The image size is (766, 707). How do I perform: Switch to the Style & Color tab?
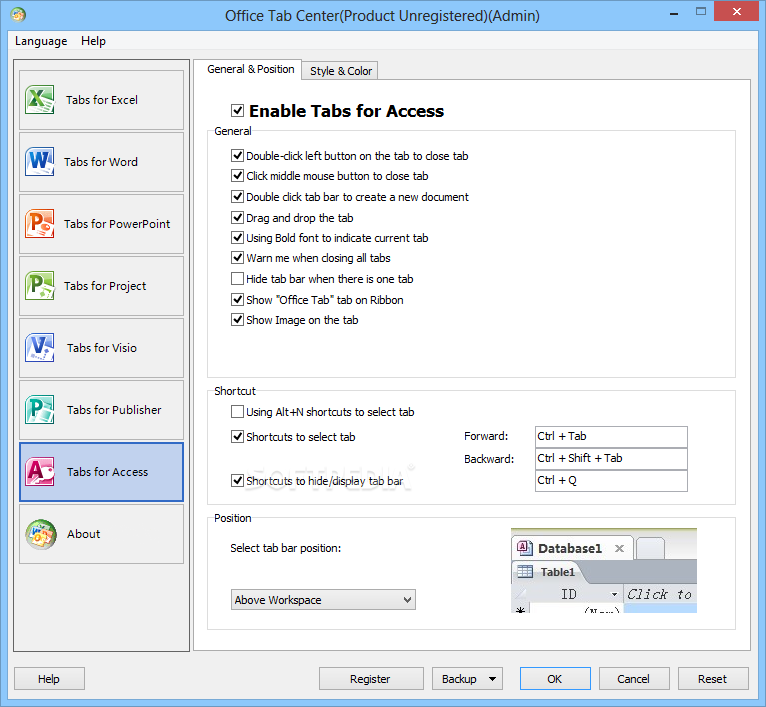click(340, 71)
